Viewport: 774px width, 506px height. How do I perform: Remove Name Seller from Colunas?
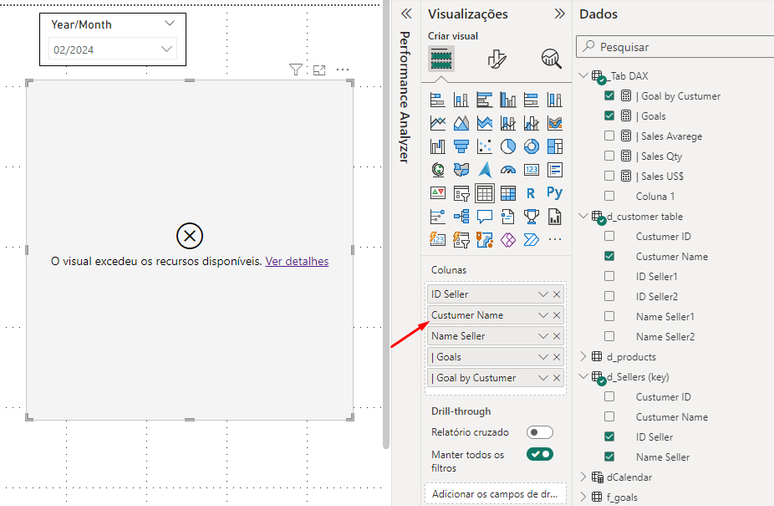[x=557, y=336]
